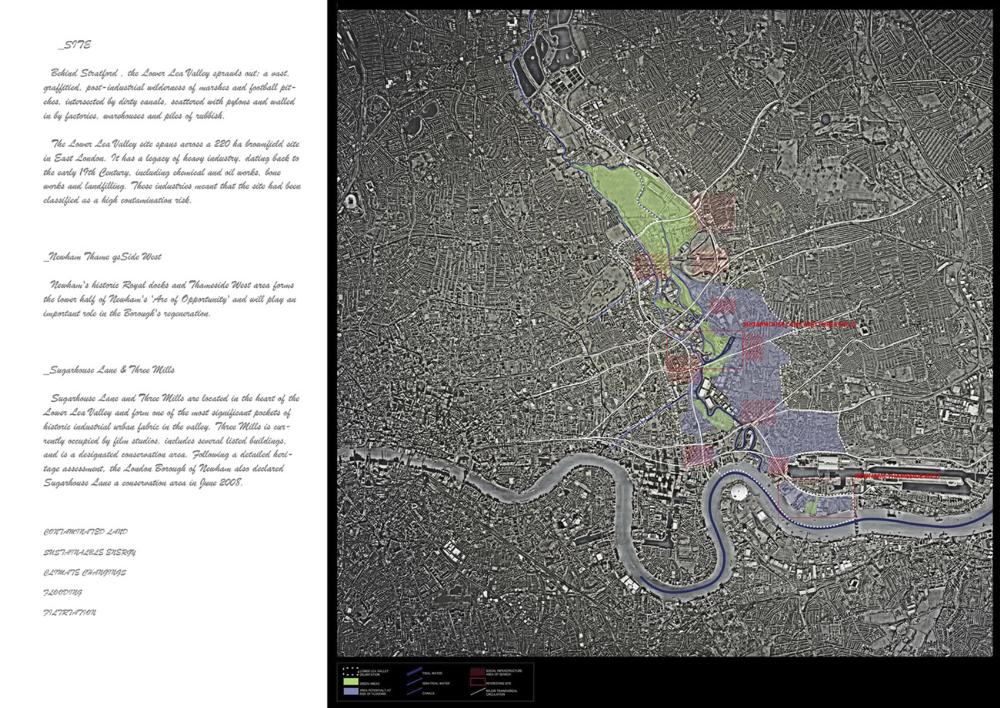
Task: Click the semi-tidal water legend line symbol
Action: tap(414, 681)
